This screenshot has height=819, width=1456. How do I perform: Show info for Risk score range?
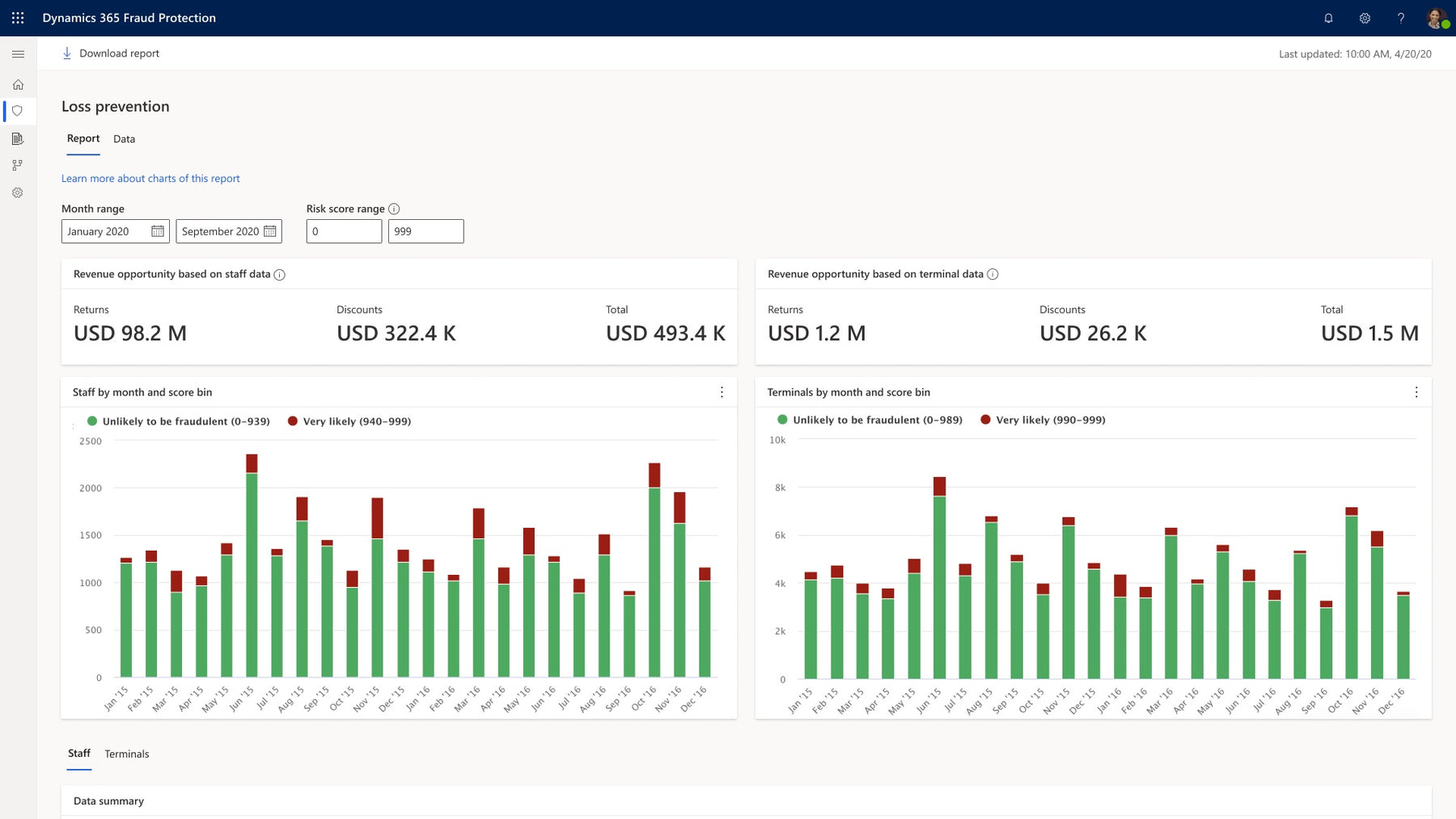coord(394,209)
